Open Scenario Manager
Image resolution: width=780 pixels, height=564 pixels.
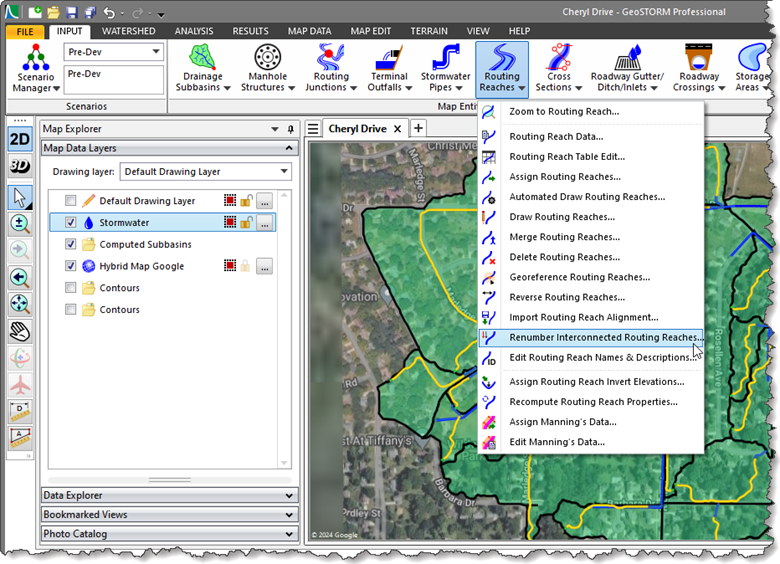[x=35, y=68]
